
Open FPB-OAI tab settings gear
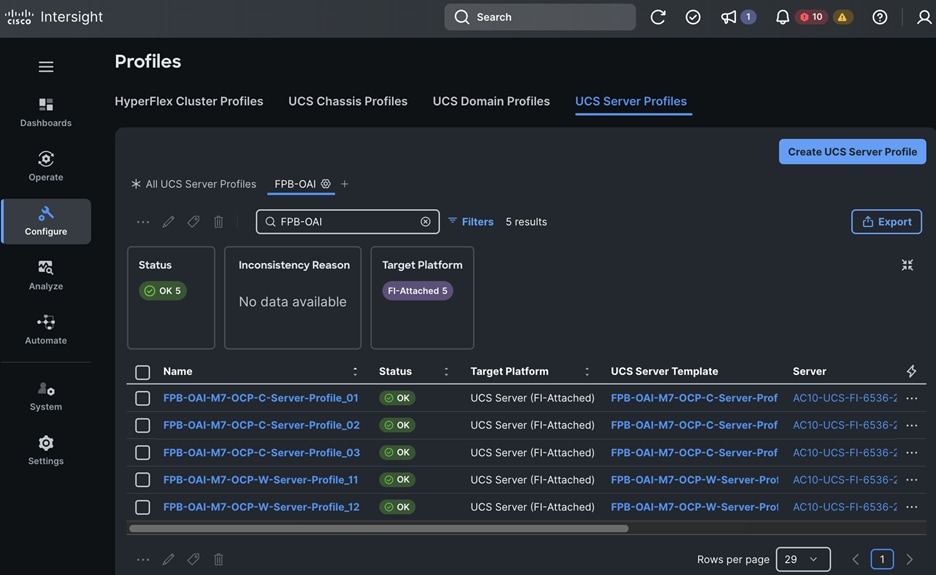click(326, 184)
